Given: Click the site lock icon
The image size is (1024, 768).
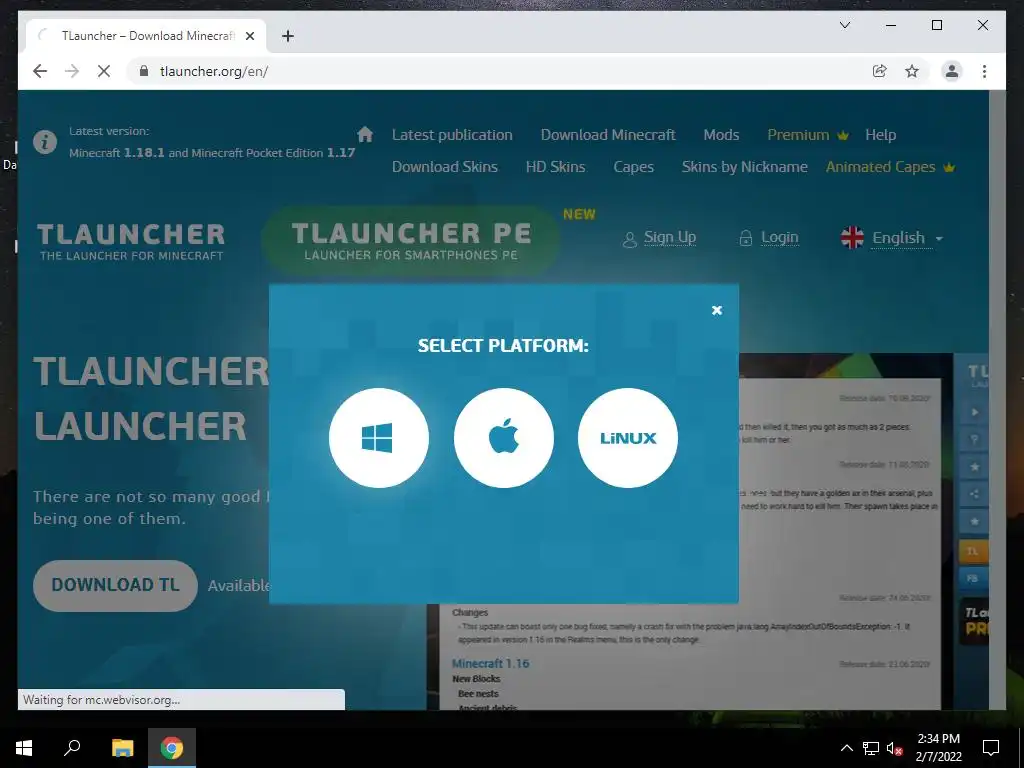Looking at the screenshot, I should 144,71.
